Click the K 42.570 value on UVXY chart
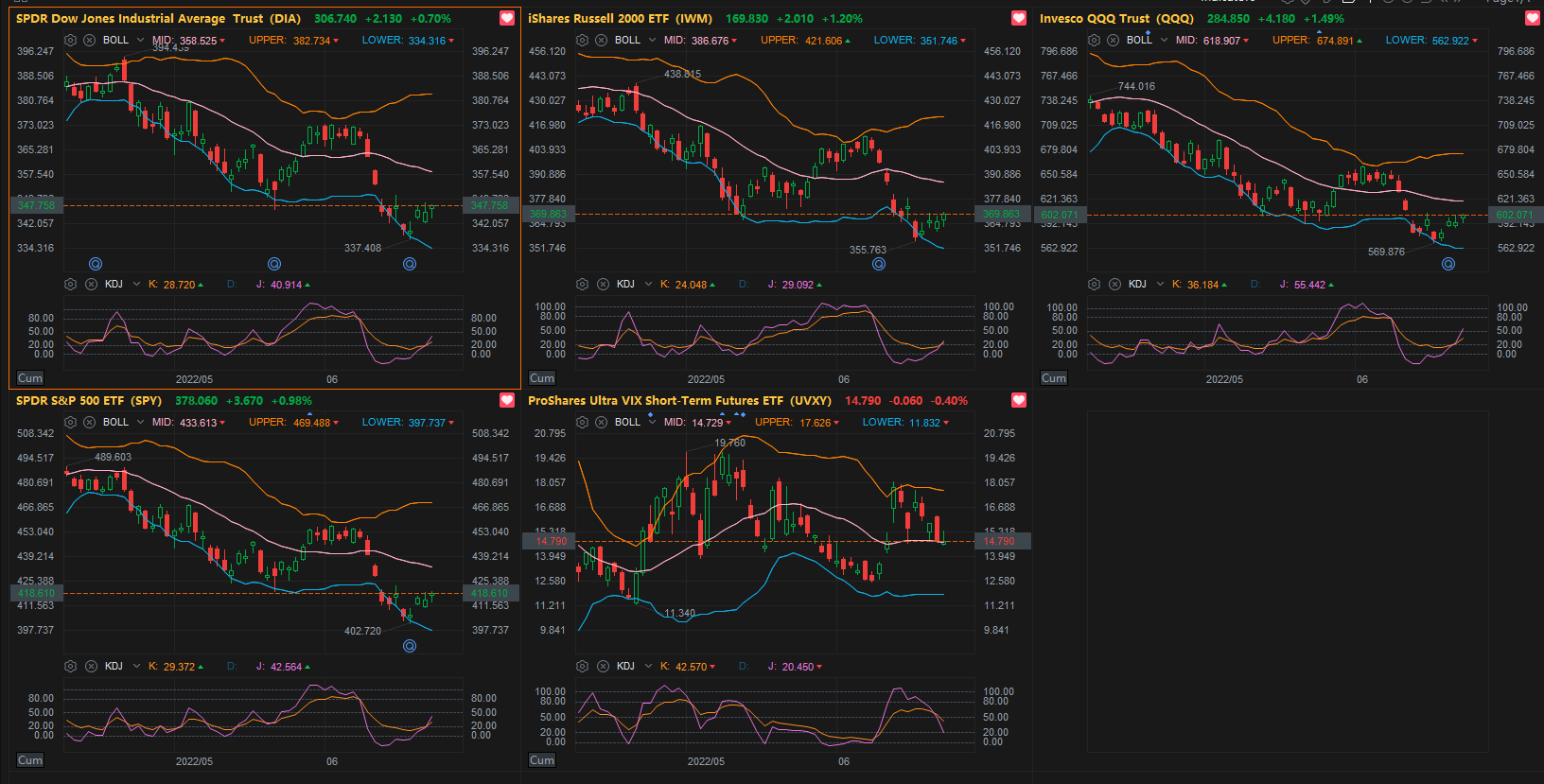 click(688, 667)
